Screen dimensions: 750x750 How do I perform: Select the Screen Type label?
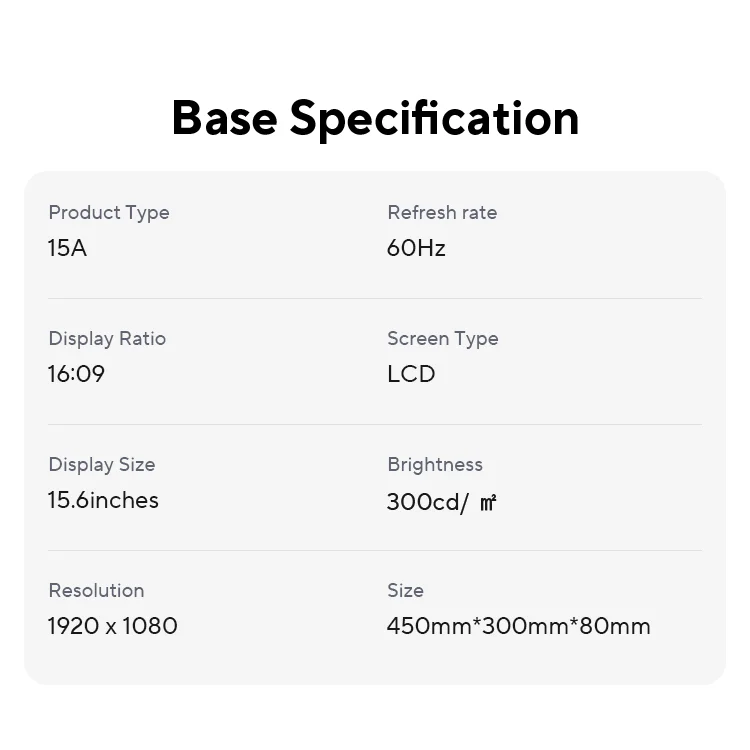443,339
